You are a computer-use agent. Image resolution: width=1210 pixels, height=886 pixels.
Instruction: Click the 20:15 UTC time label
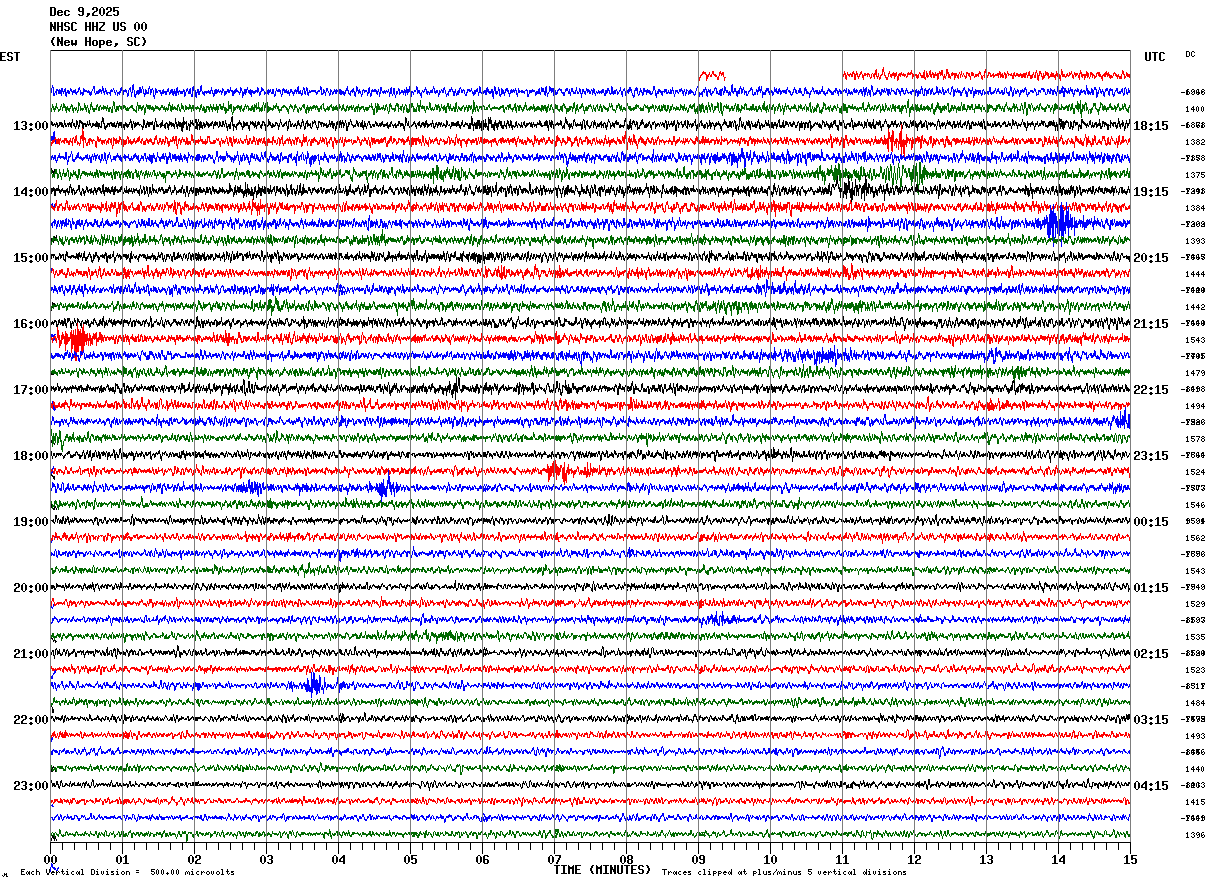click(x=1151, y=257)
